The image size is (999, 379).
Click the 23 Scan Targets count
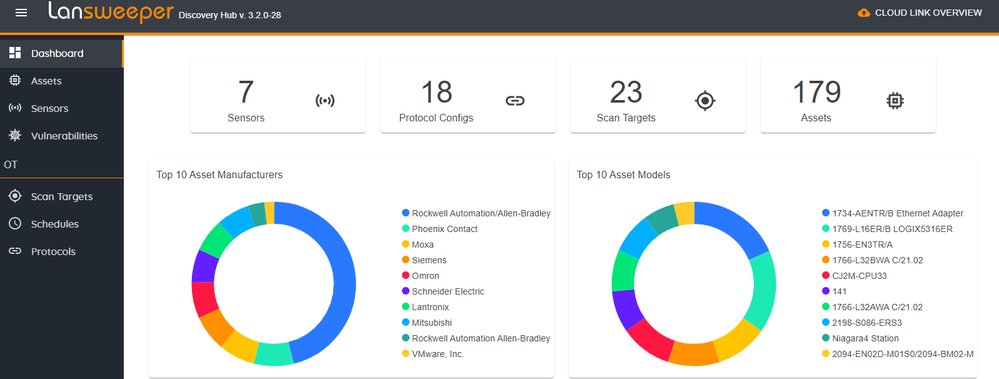[626, 92]
